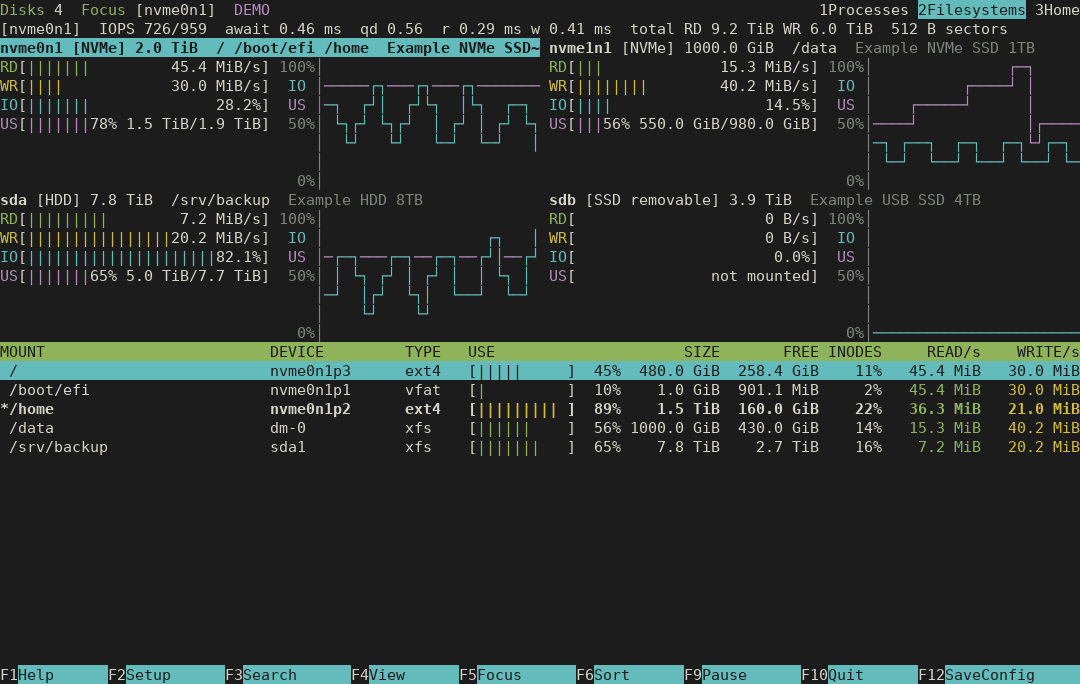This screenshot has width=1080, height=684.
Task: Activate F3 Search
Action: (x=288, y=674)
